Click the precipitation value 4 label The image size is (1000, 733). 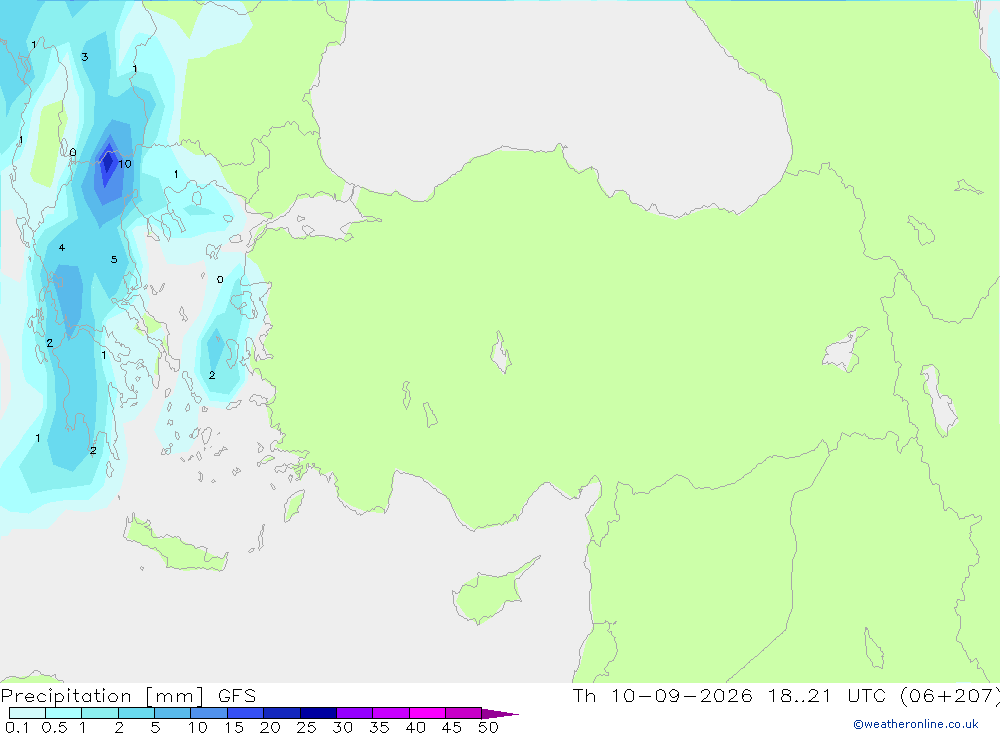click(62, 248)
